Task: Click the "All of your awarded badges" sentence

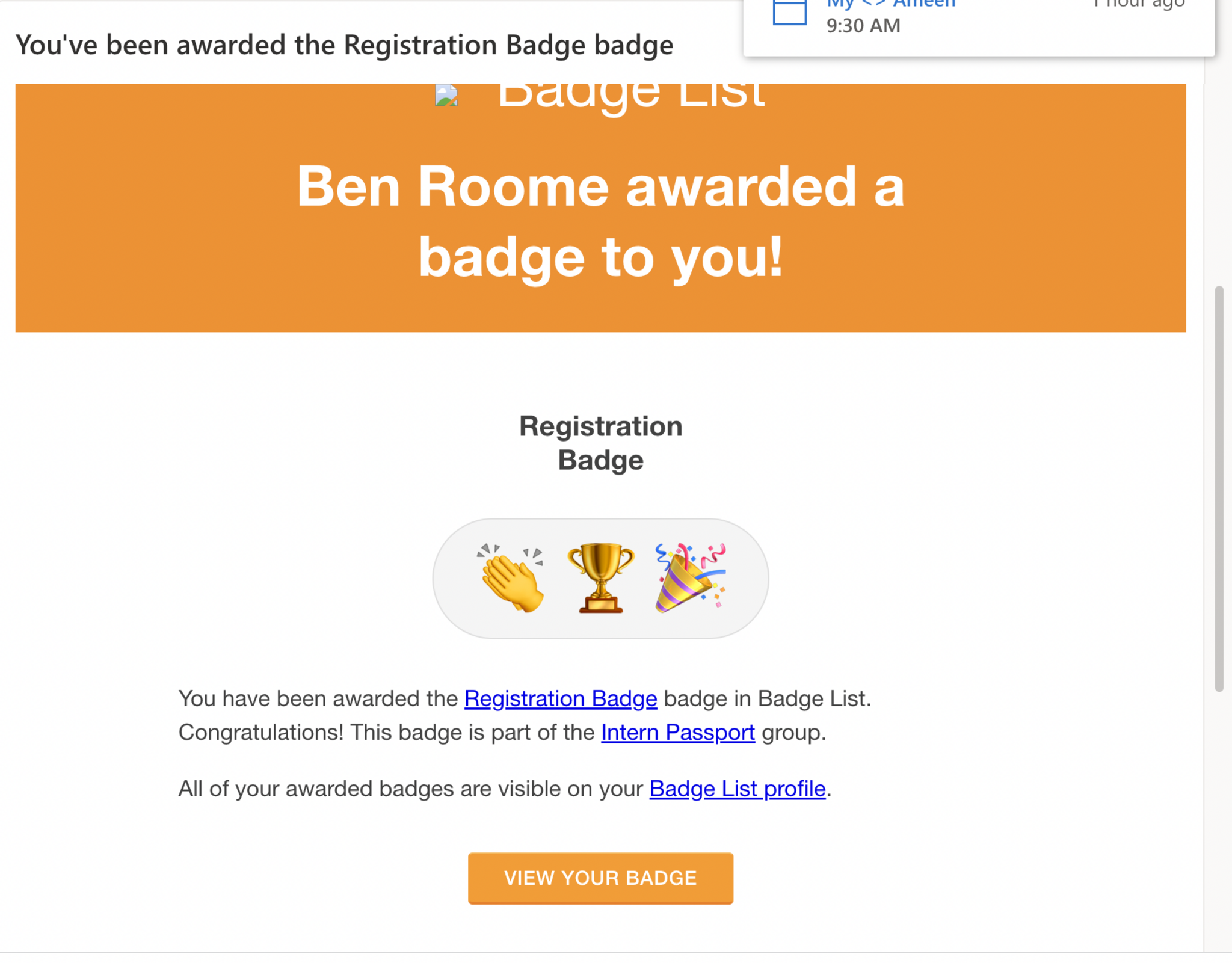Action: (410, 789)
